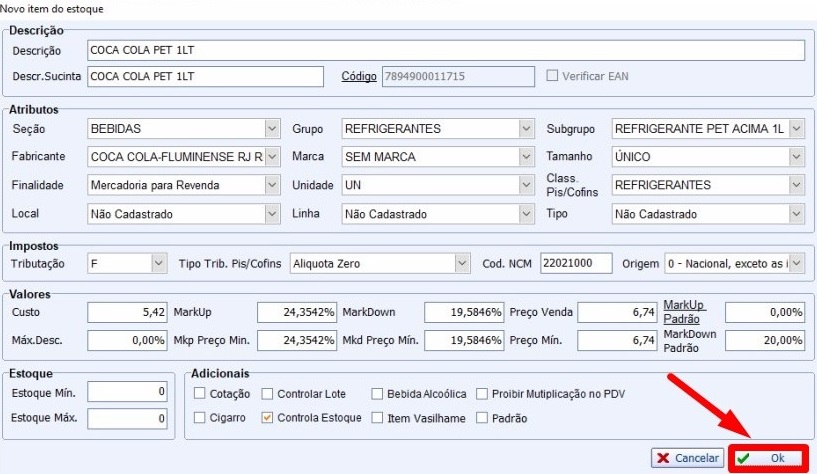Click the Cancelar button
The width and height of the screenshot is (817, 474).
pos(687,458)
